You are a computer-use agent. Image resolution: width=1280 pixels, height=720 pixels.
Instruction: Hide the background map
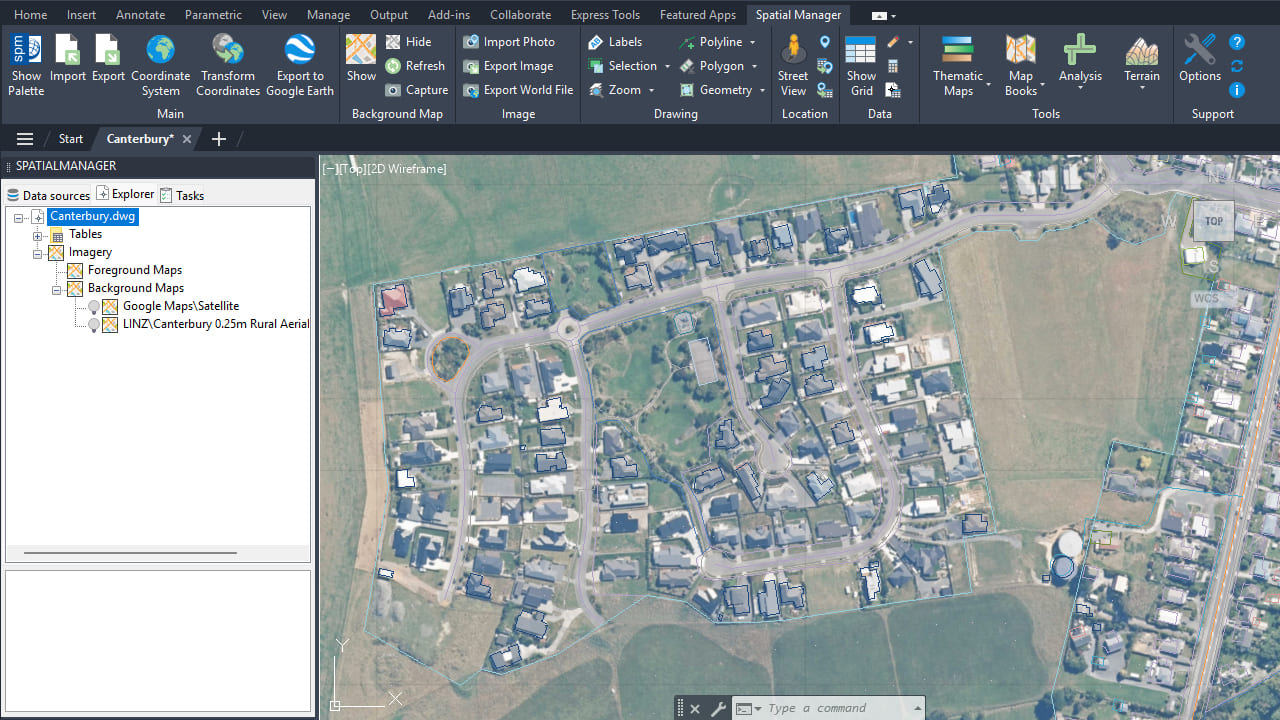coord(409,42)
